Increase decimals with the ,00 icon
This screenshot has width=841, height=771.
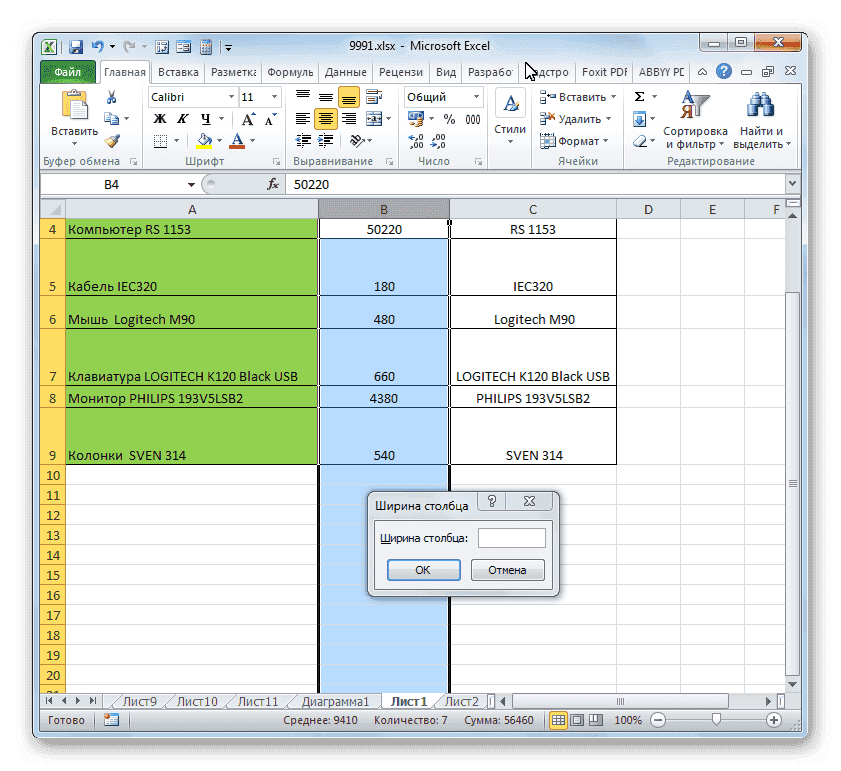click(413, 141)
